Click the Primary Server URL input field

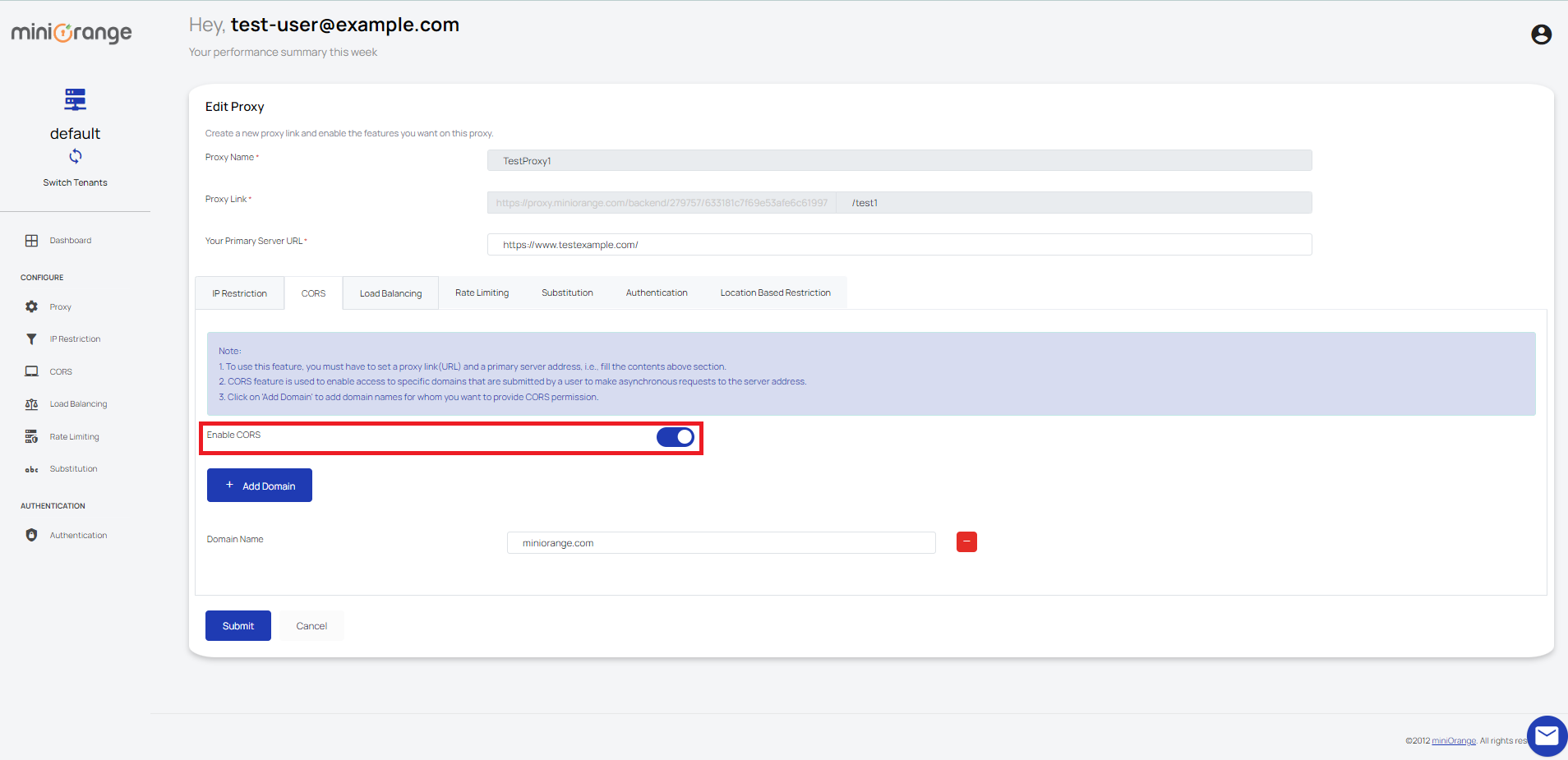[899, 245]
